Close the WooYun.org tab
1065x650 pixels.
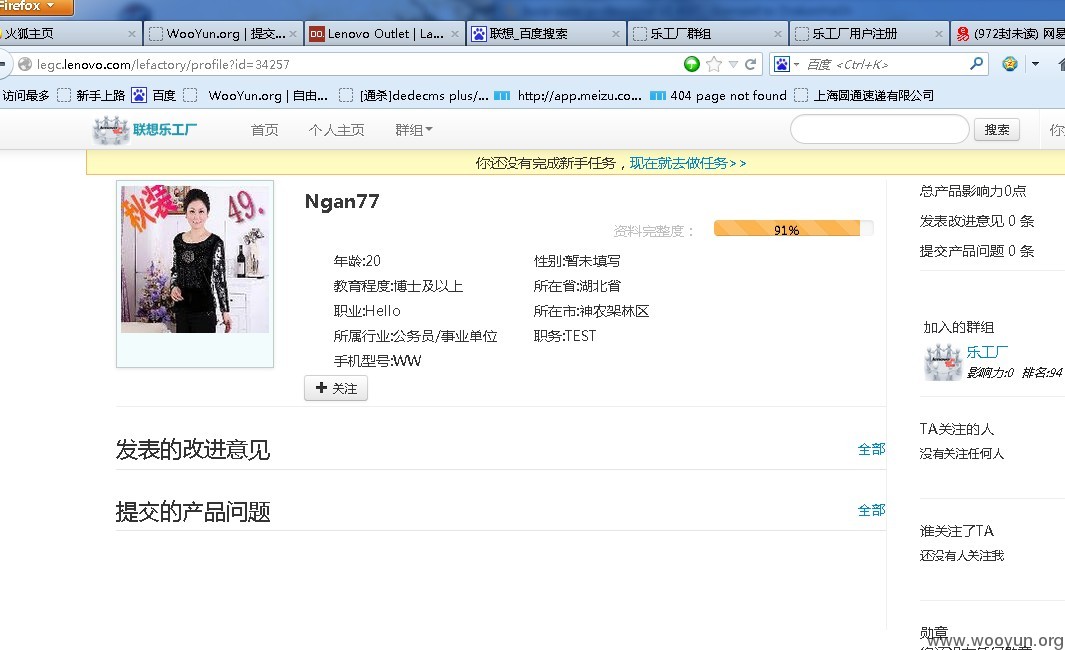coord(293,34)
